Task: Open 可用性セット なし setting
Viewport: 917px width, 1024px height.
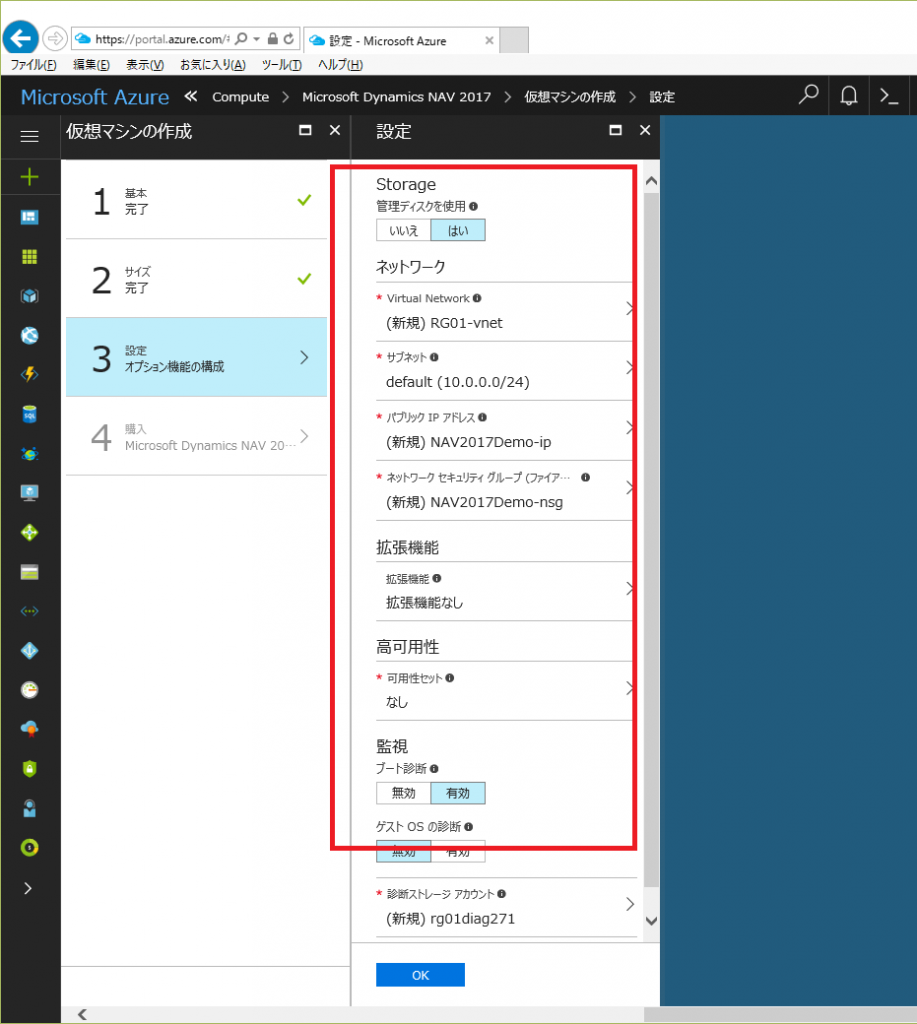Action: pos(506,691)
